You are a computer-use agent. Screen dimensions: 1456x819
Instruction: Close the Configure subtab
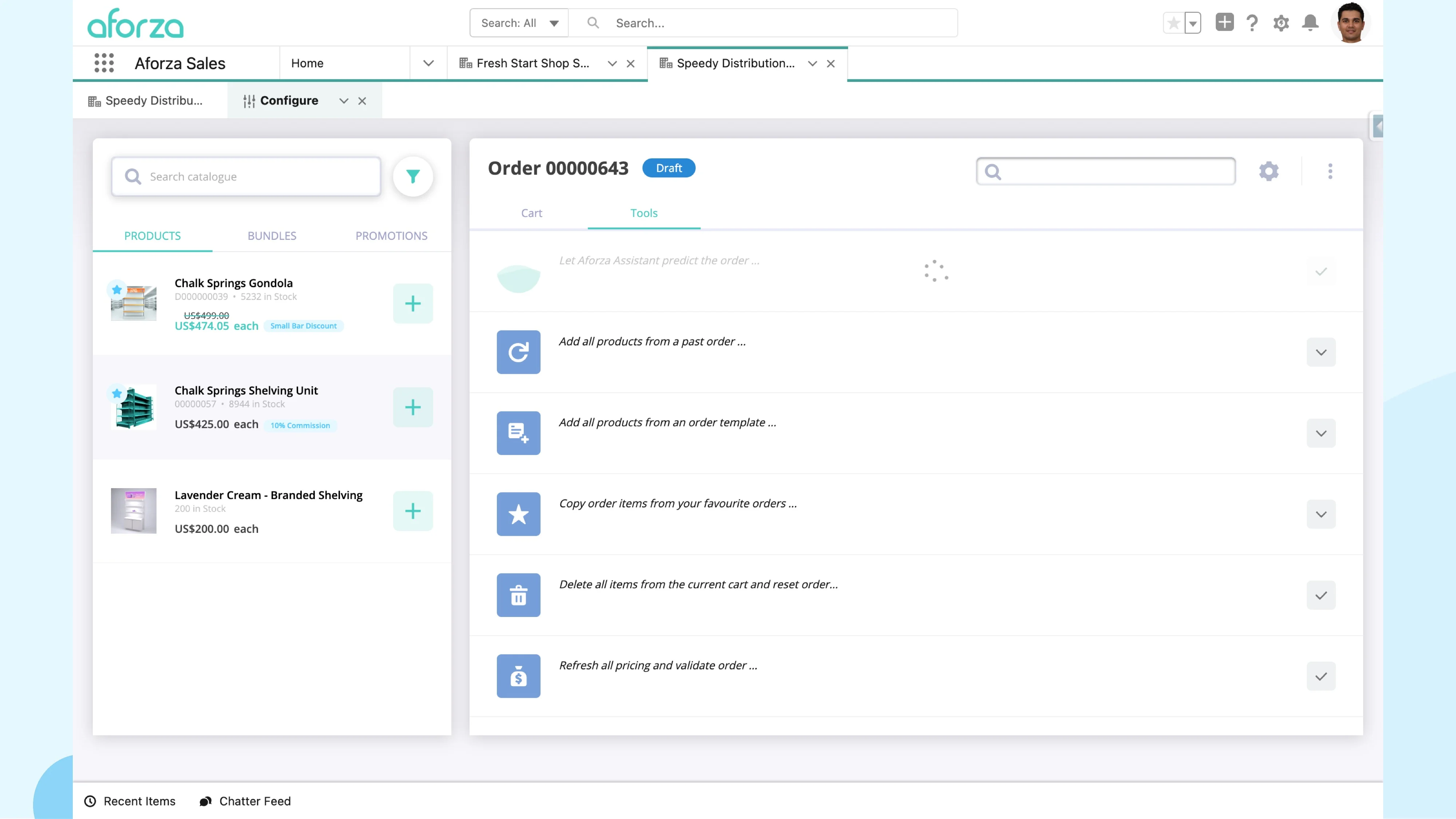362,101
